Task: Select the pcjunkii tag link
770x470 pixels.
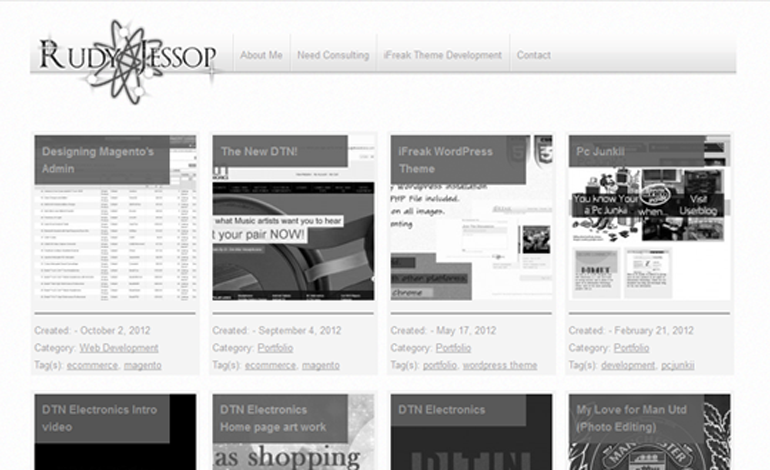Action: [678, 365]
